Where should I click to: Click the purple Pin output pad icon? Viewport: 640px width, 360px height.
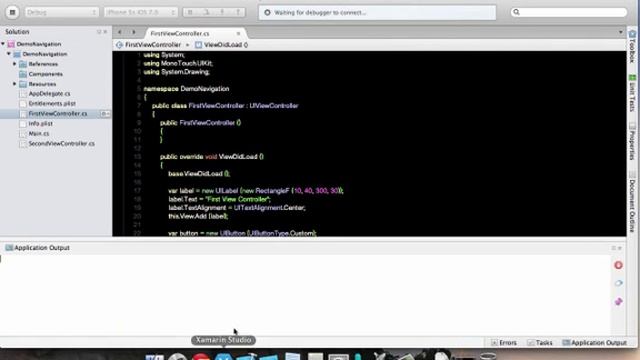tap(618, 302)
